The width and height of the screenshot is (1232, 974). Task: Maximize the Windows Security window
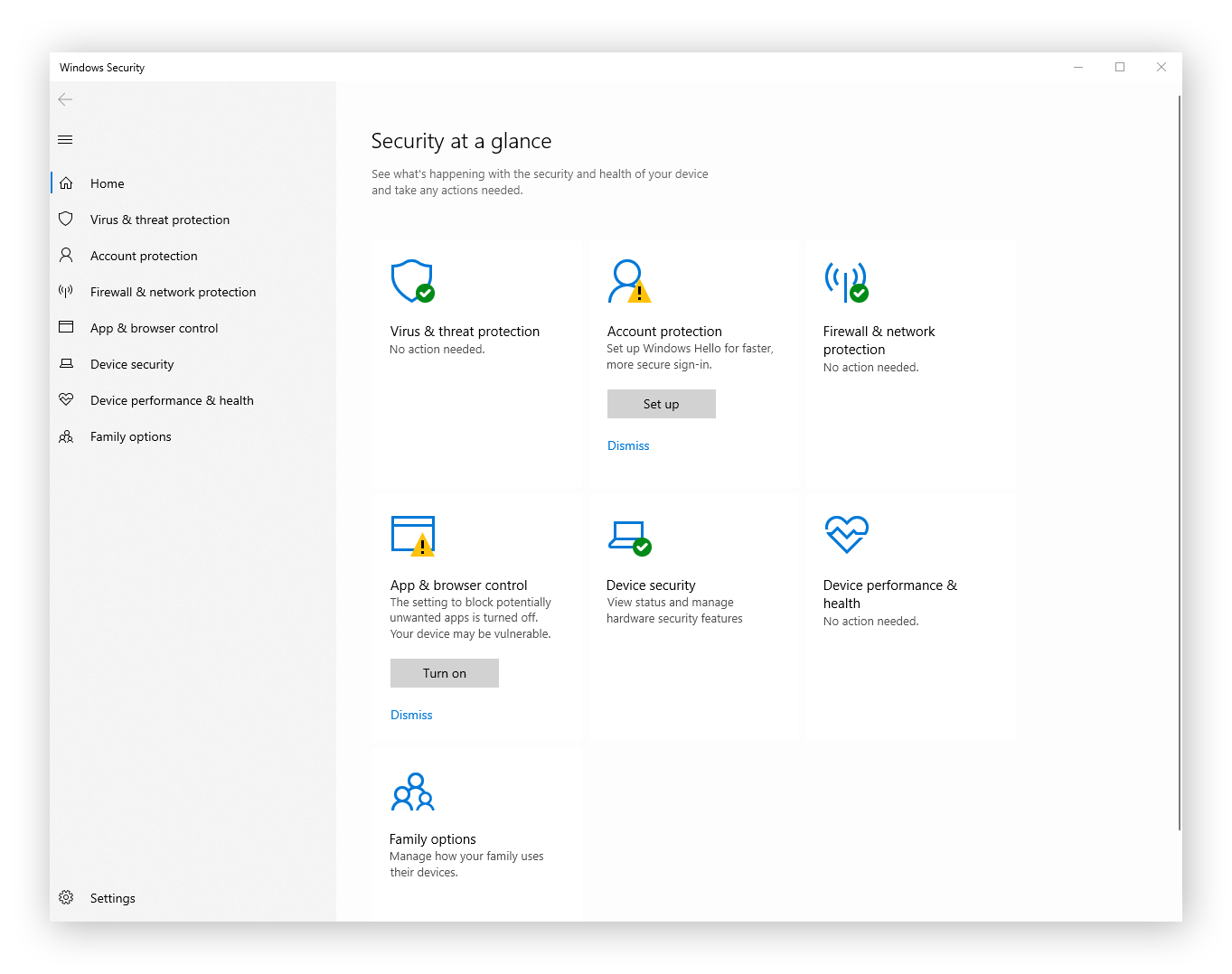[1120, 67]
